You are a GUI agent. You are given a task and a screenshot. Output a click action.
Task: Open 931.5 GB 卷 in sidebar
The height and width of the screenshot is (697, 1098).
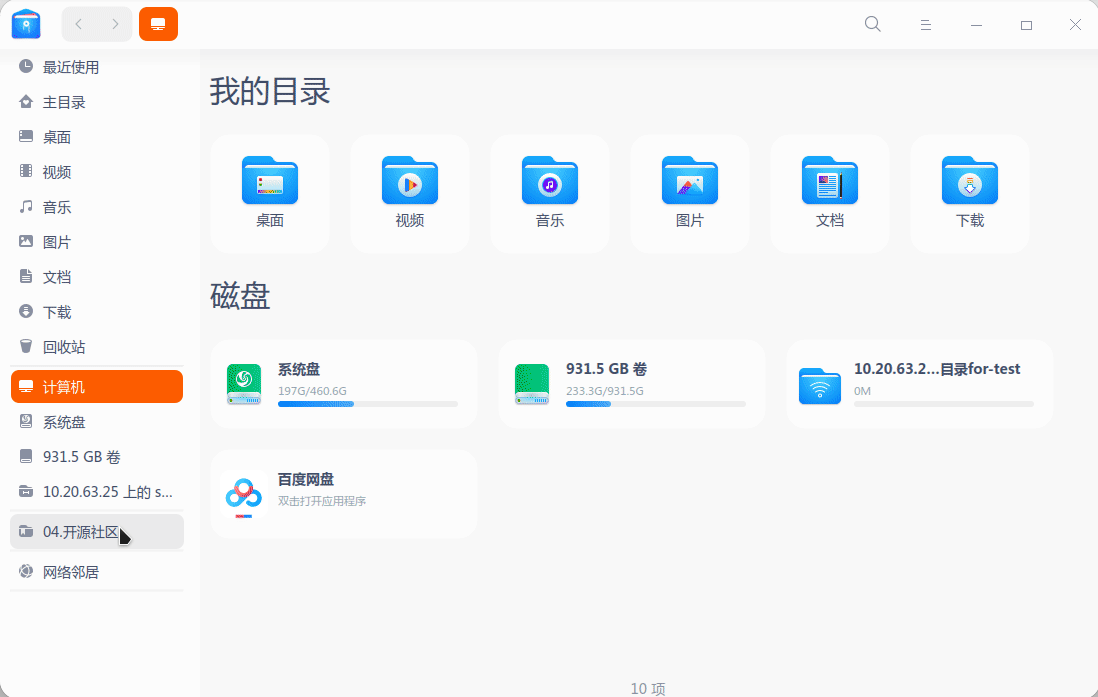97,457
